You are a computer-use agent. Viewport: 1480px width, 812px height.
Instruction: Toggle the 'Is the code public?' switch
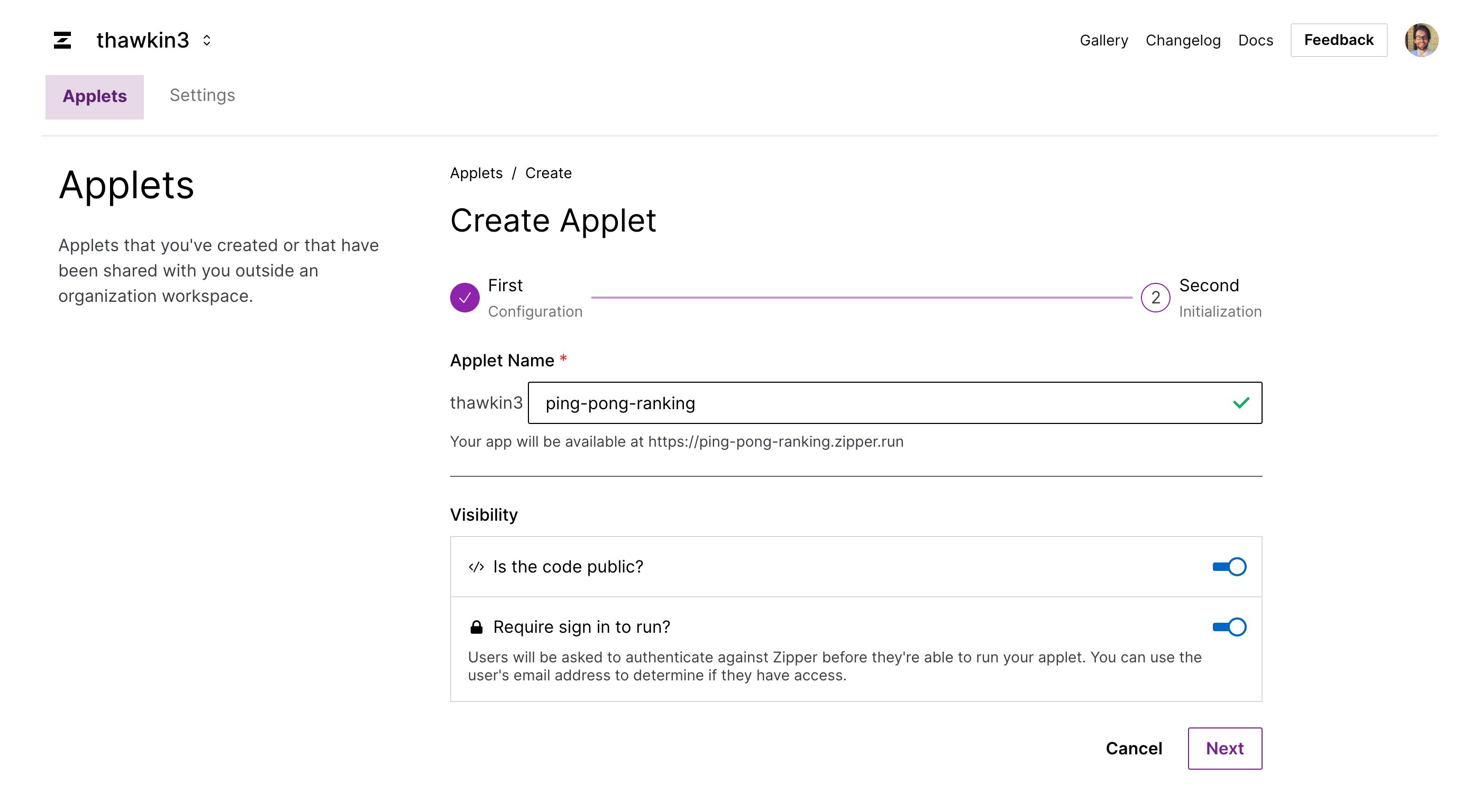[x=1229, y=567]
